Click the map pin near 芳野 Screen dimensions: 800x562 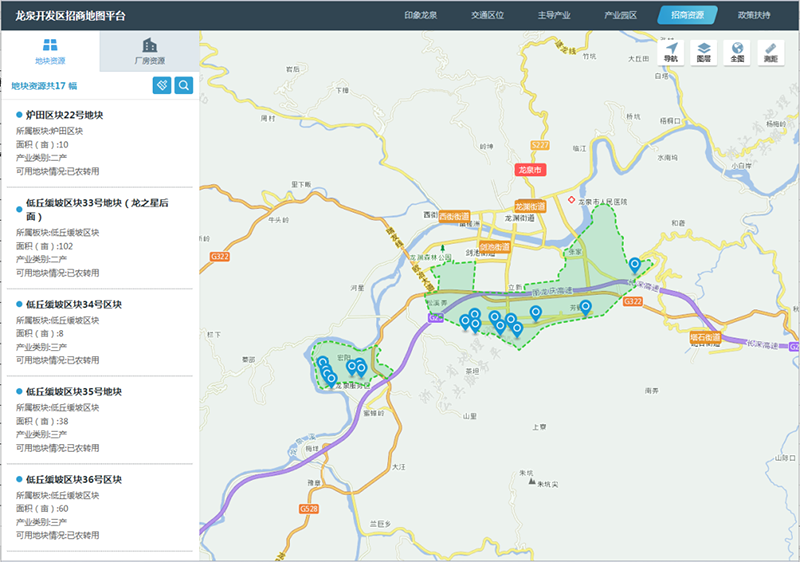586,306
